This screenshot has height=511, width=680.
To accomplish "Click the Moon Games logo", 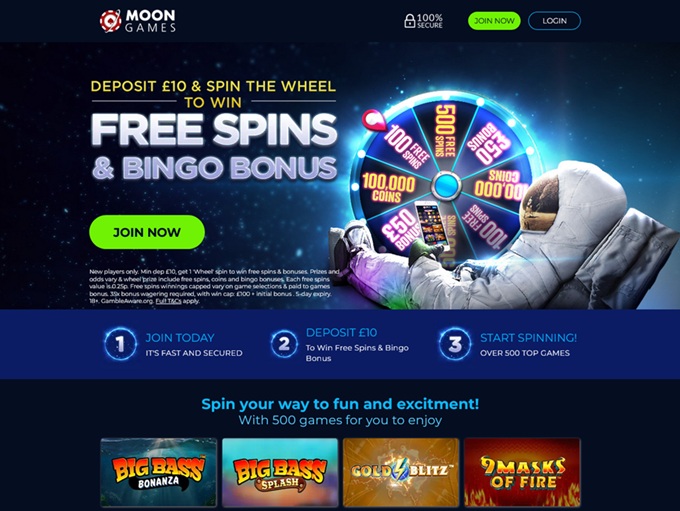I will coord(138,21).
